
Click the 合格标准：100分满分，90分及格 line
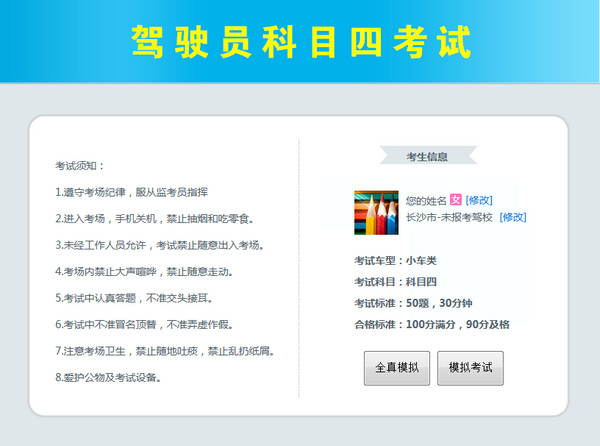tap(432, 324)
